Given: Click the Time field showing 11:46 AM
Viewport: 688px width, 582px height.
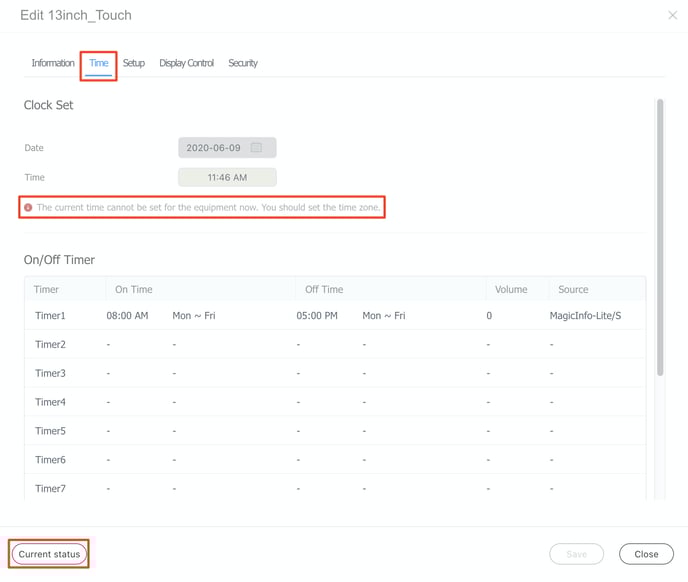Looking at the screenshot, I should tap(227, 177).
